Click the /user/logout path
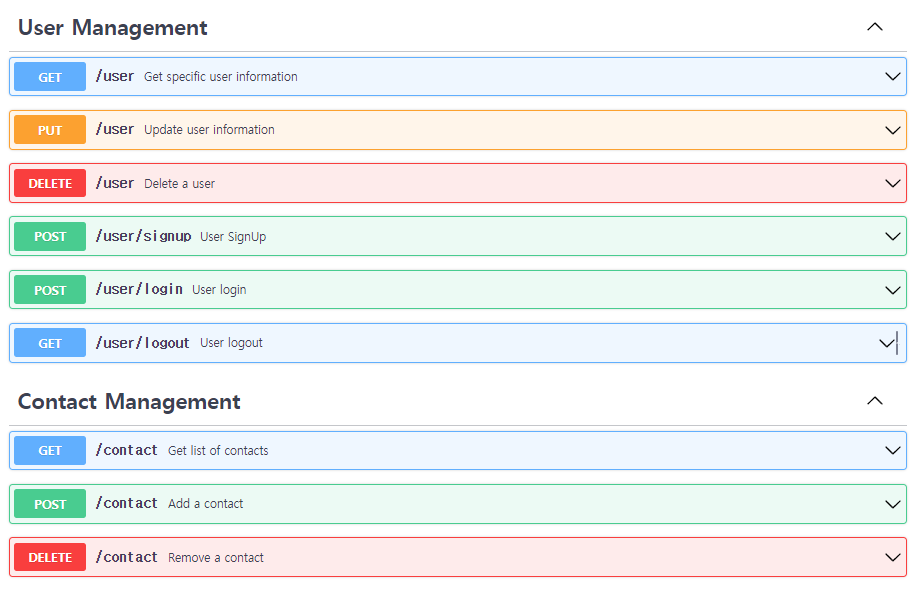 [143, 343]
